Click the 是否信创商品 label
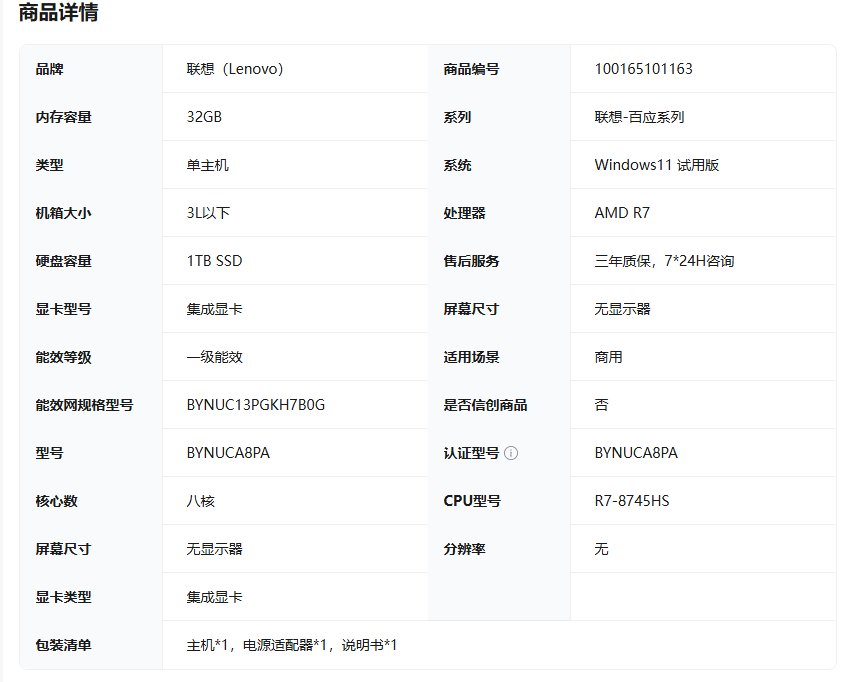This screenshot has height=682, width=849. pyautogui.click(x=485, y=405)
